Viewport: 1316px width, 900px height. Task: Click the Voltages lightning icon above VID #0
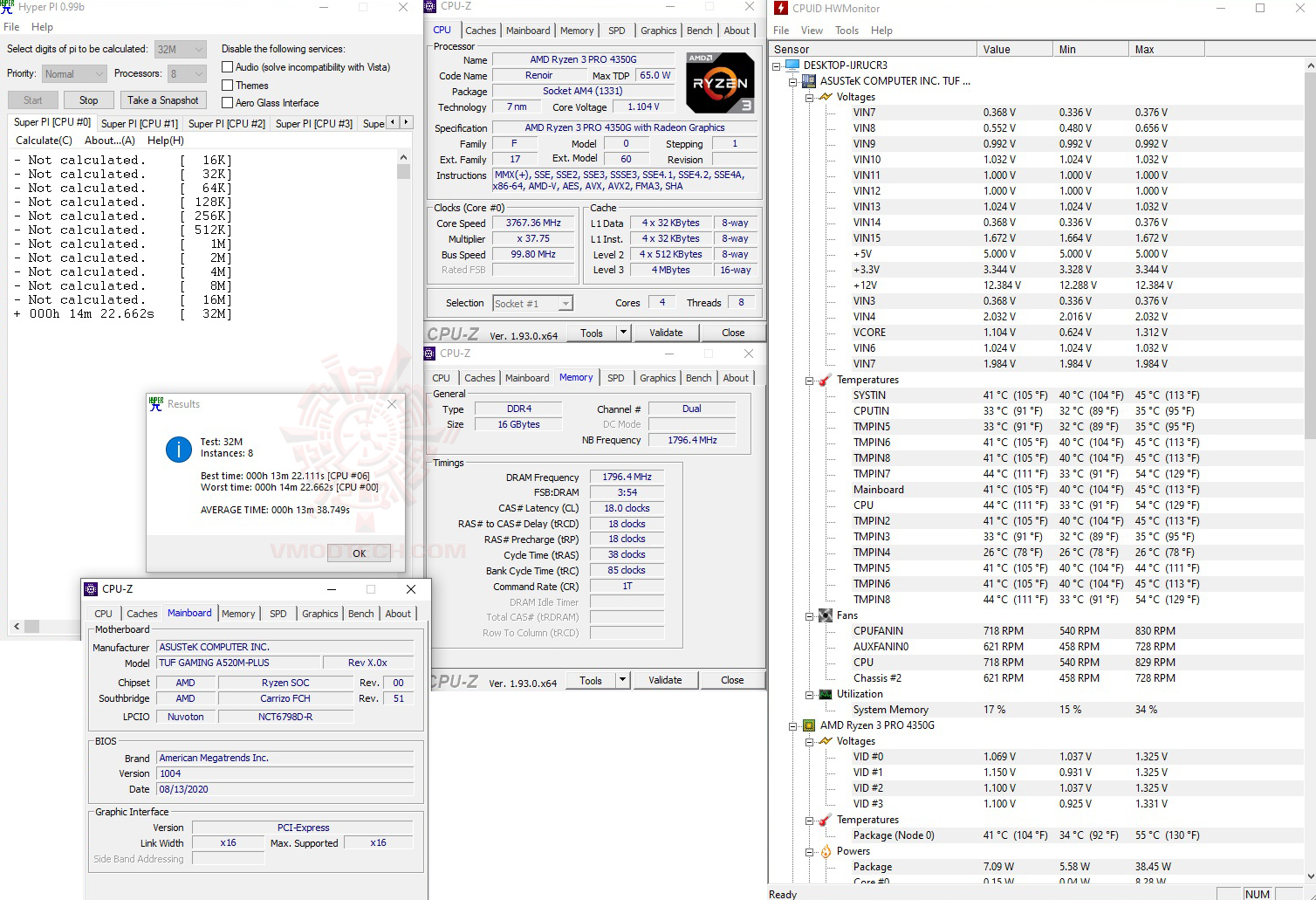pos(826,741)
